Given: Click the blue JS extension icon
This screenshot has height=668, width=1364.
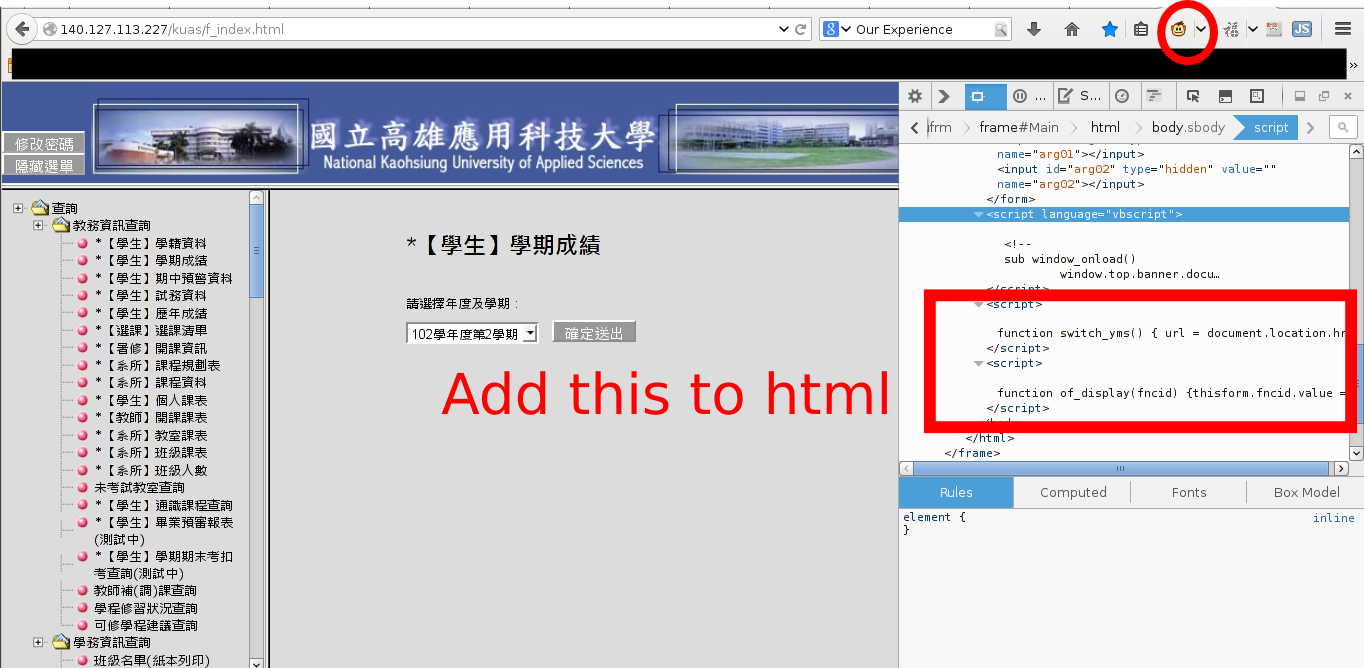Looking at the screenshot, I should (x=1301, y=30).
